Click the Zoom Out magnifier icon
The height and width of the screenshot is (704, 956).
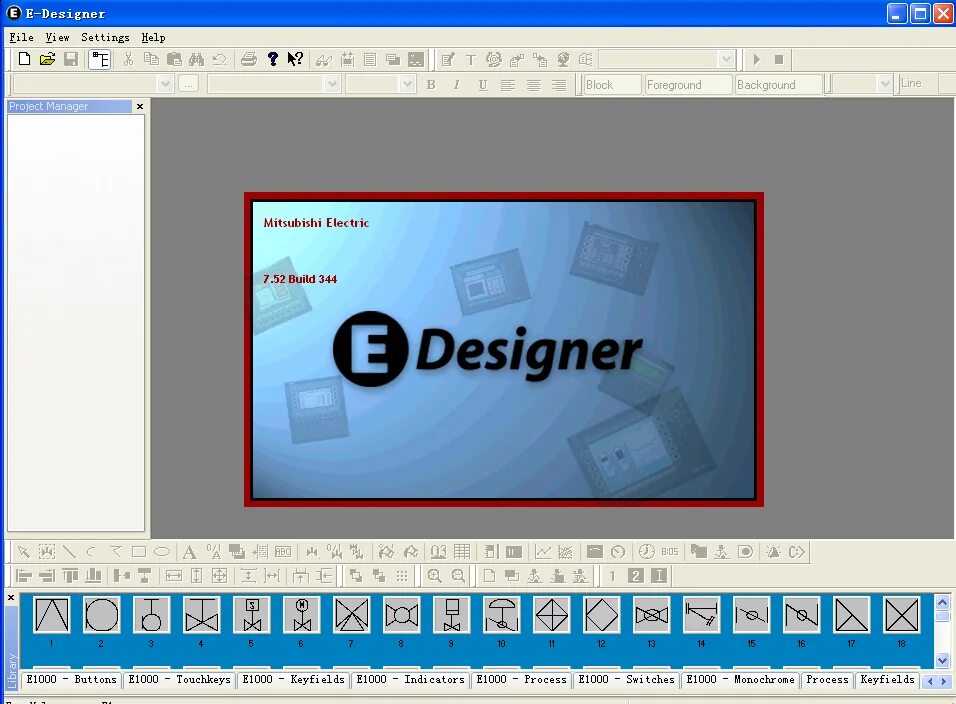coord(459,576)
